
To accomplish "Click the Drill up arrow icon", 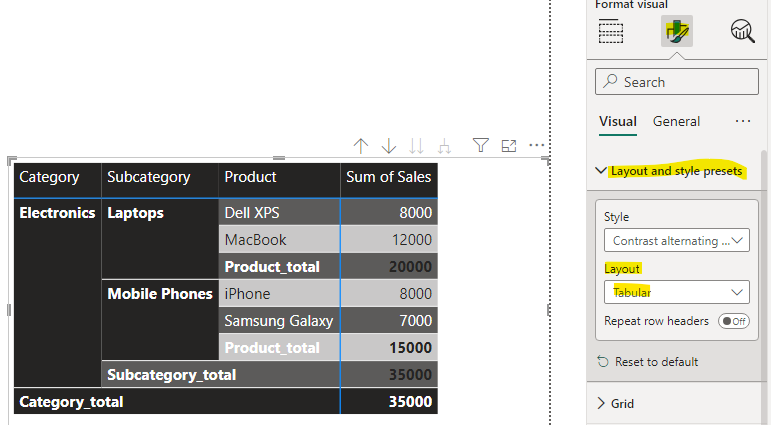I will [x=361, y=146].
